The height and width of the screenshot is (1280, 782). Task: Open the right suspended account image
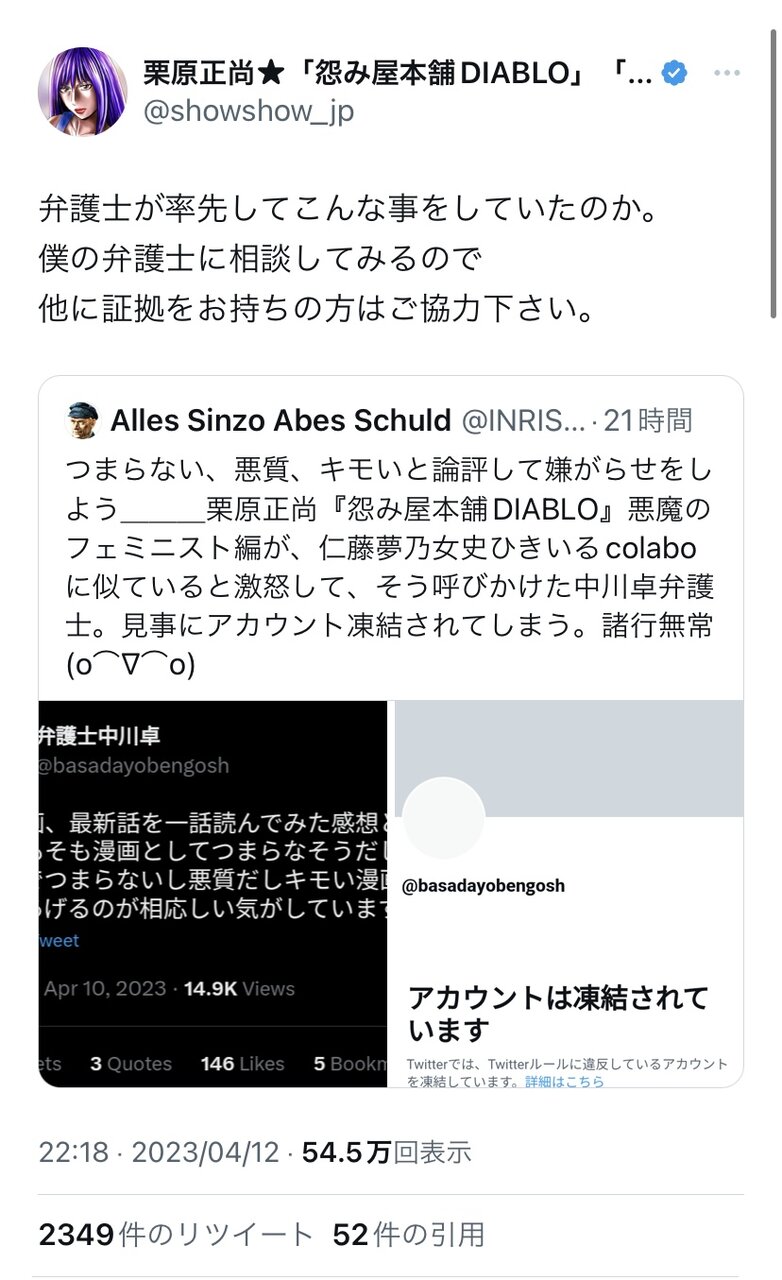click(x=569, y=893)
